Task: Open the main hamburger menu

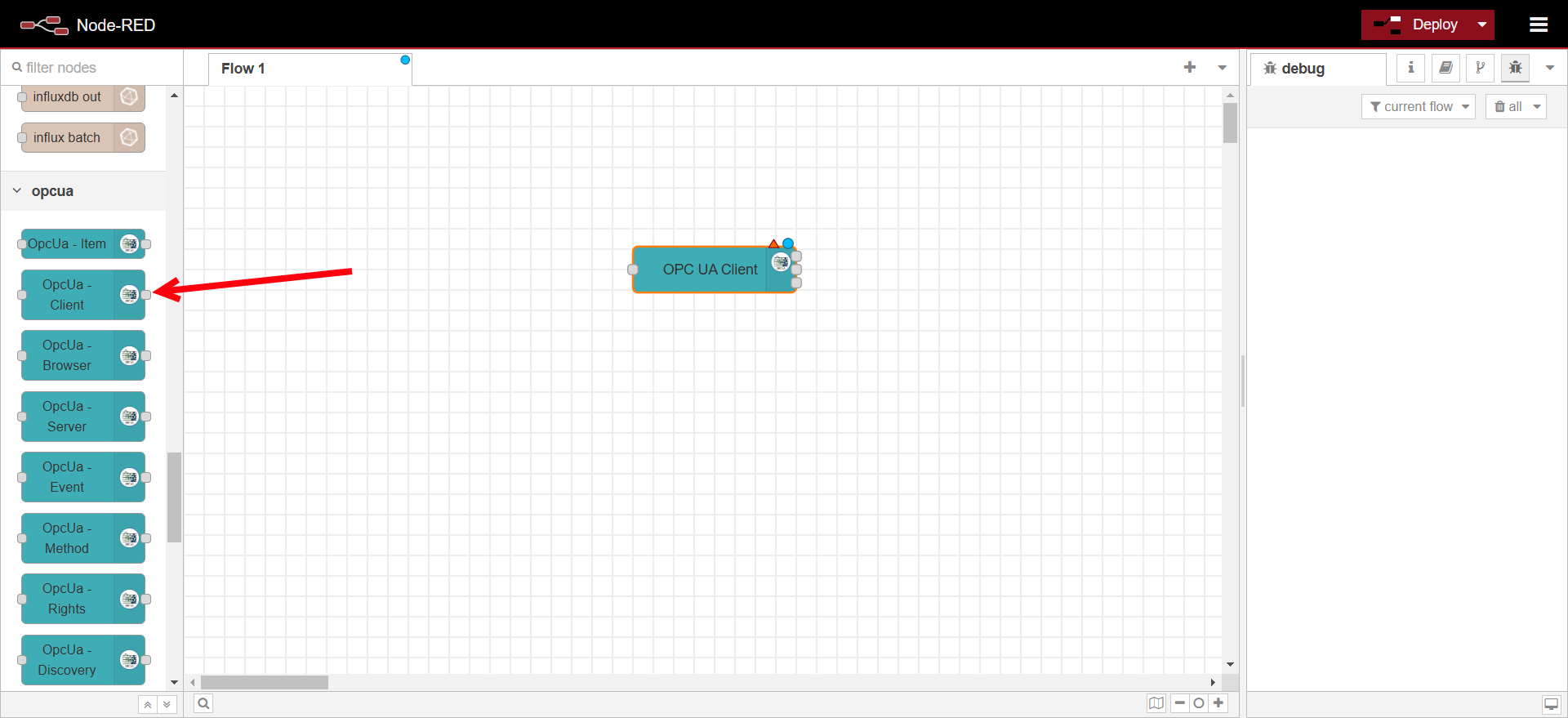Action: [x=1539, y=25]
